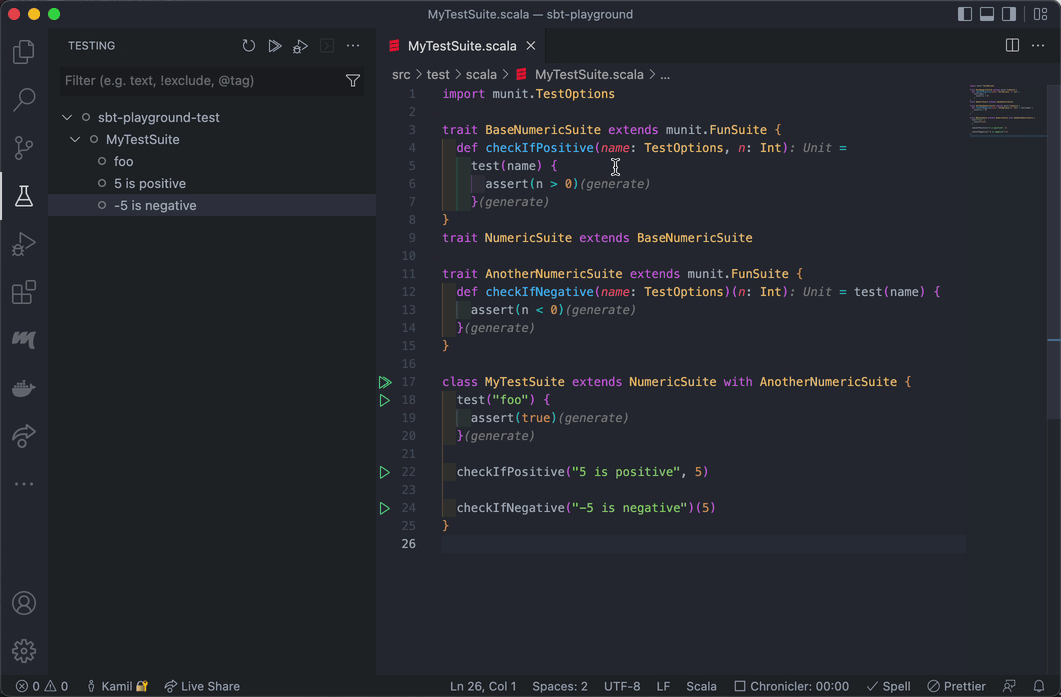Refresh tests in the Testing panel
Screen dimensions: 1061x697
point(248,45)
